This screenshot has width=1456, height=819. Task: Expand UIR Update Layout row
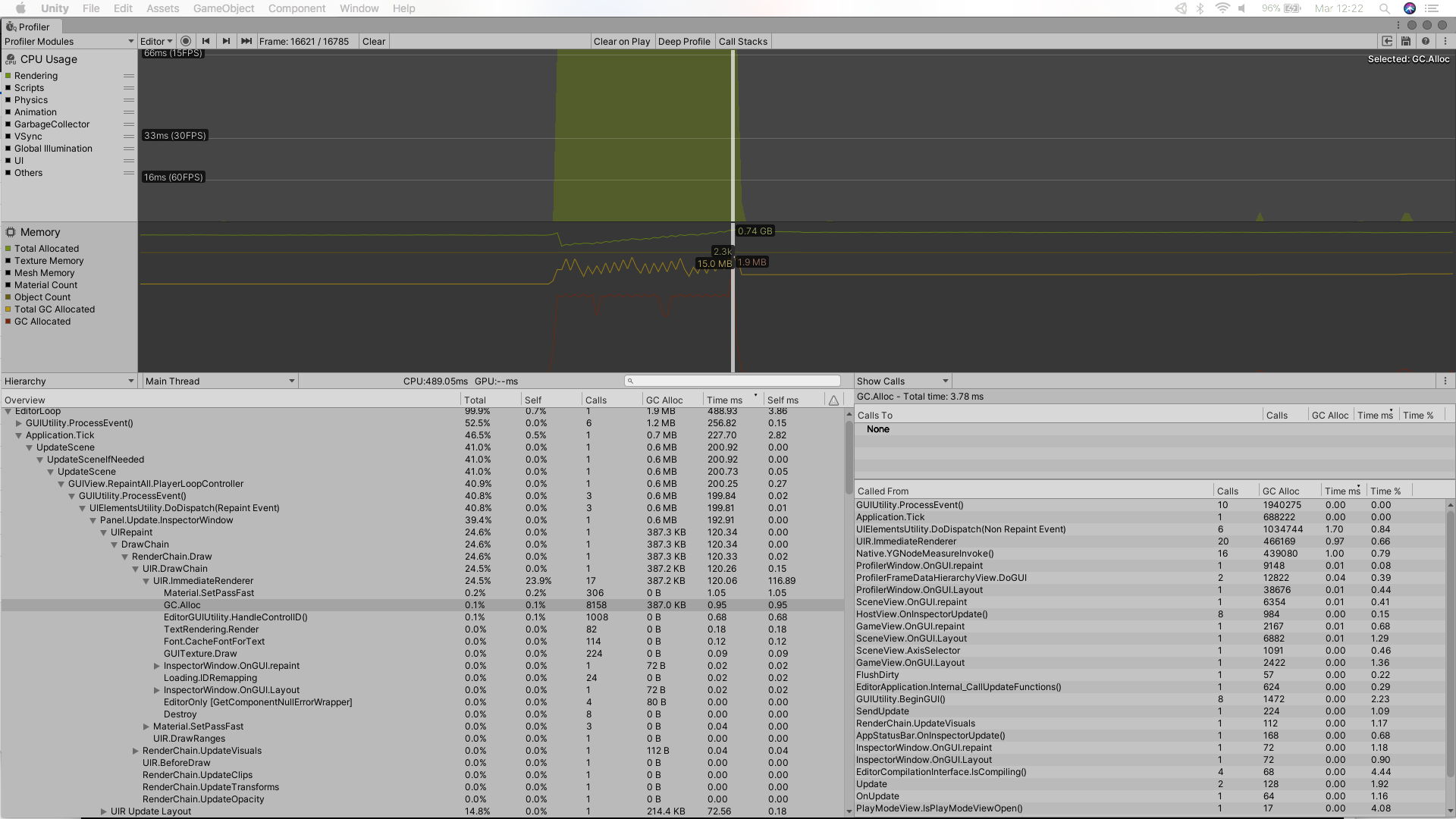click(x=104, y=811)
